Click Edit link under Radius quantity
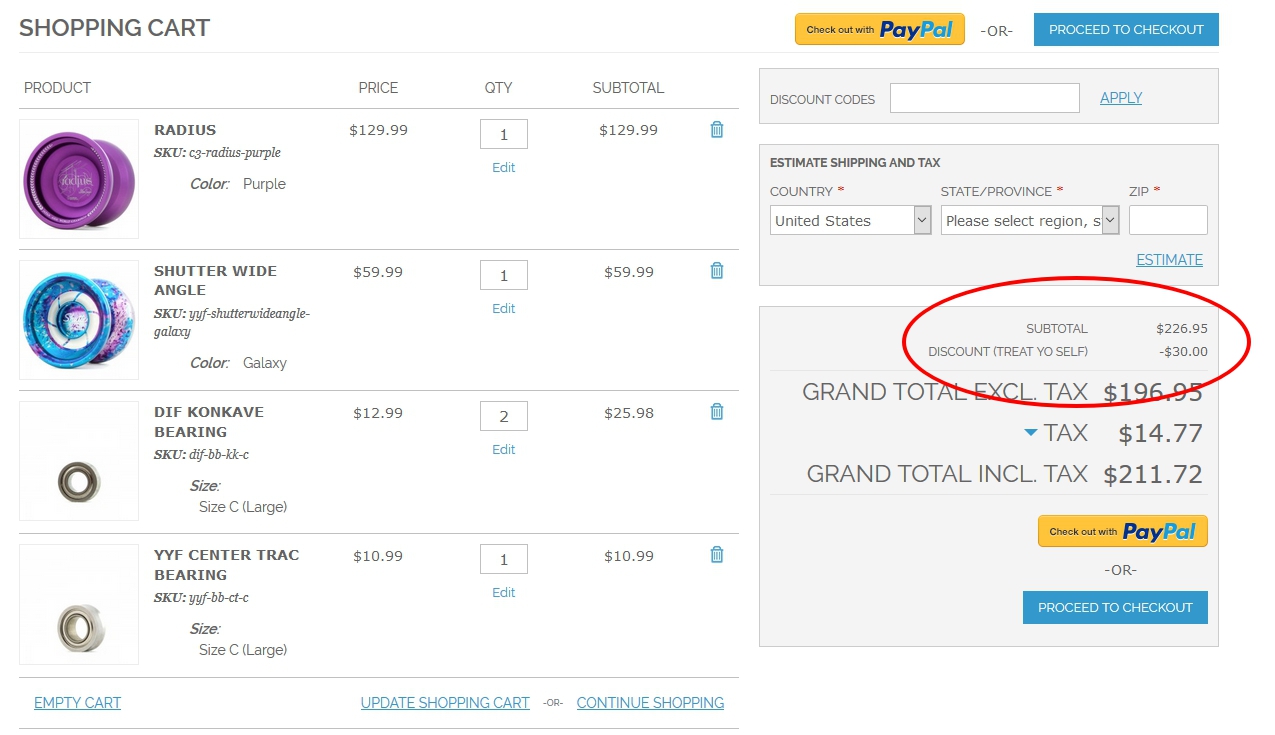Viewport: 1275px width, 735px height. (504, 168)
